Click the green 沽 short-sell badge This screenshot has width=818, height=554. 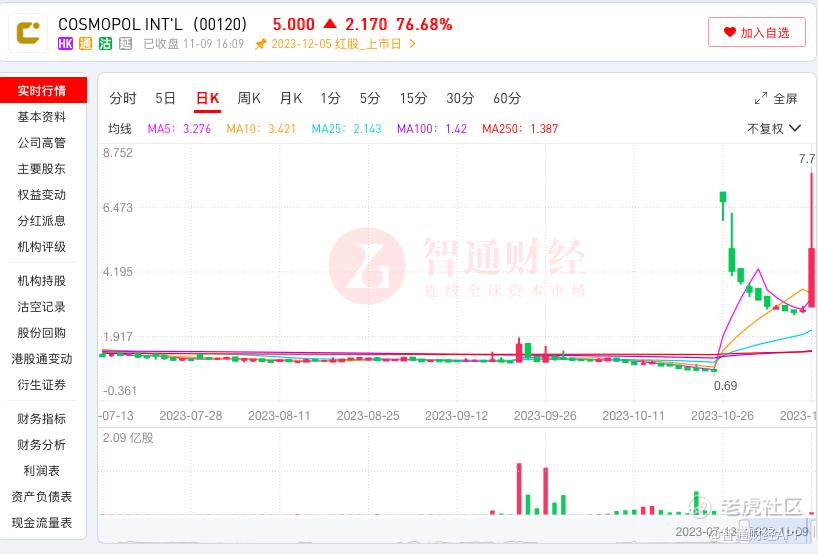(105, 44)
